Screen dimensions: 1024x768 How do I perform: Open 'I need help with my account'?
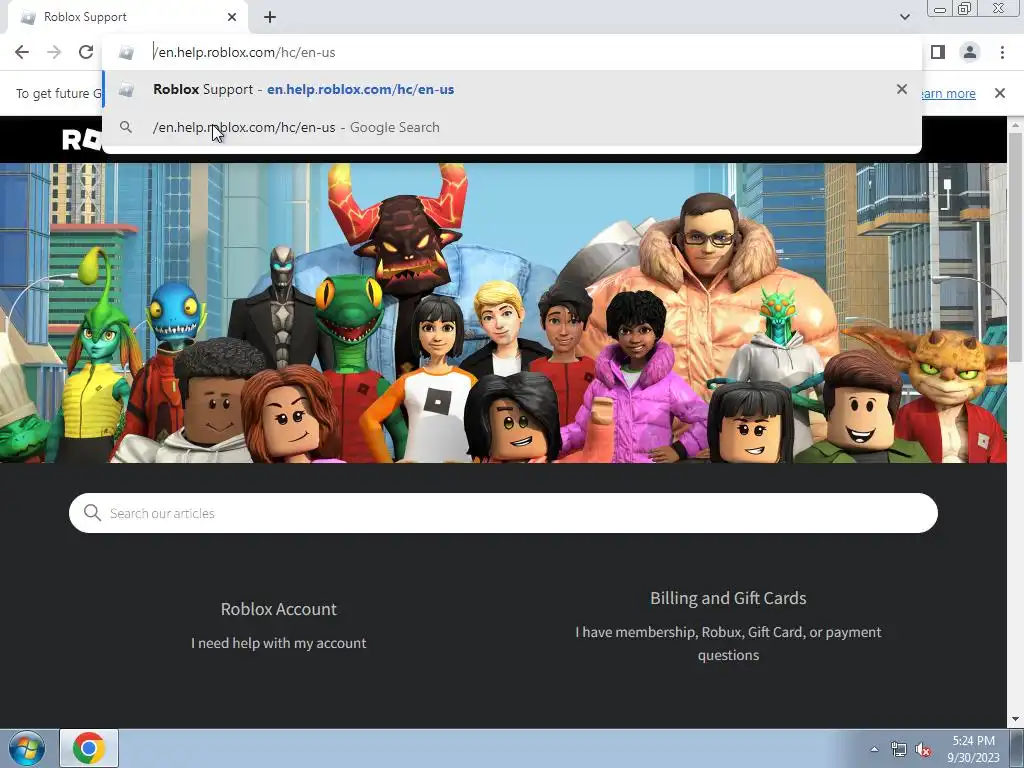tap(279, 643)
